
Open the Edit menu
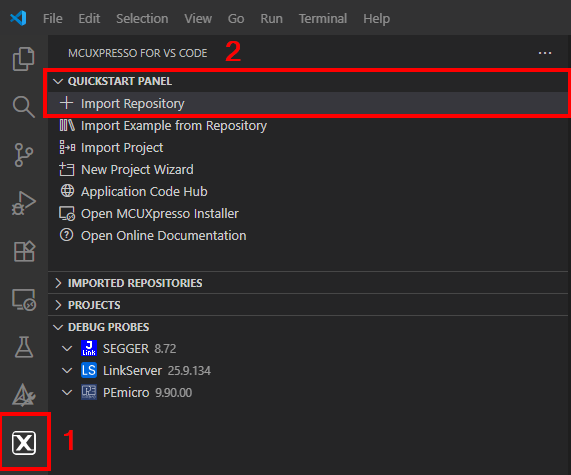click(89, 18)
